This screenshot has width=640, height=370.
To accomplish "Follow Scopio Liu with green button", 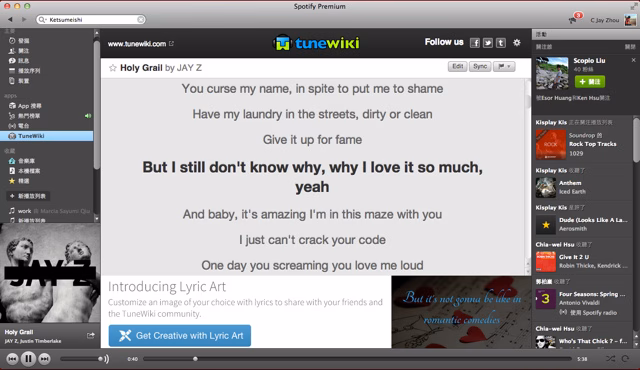I will [x=590, y=82].
